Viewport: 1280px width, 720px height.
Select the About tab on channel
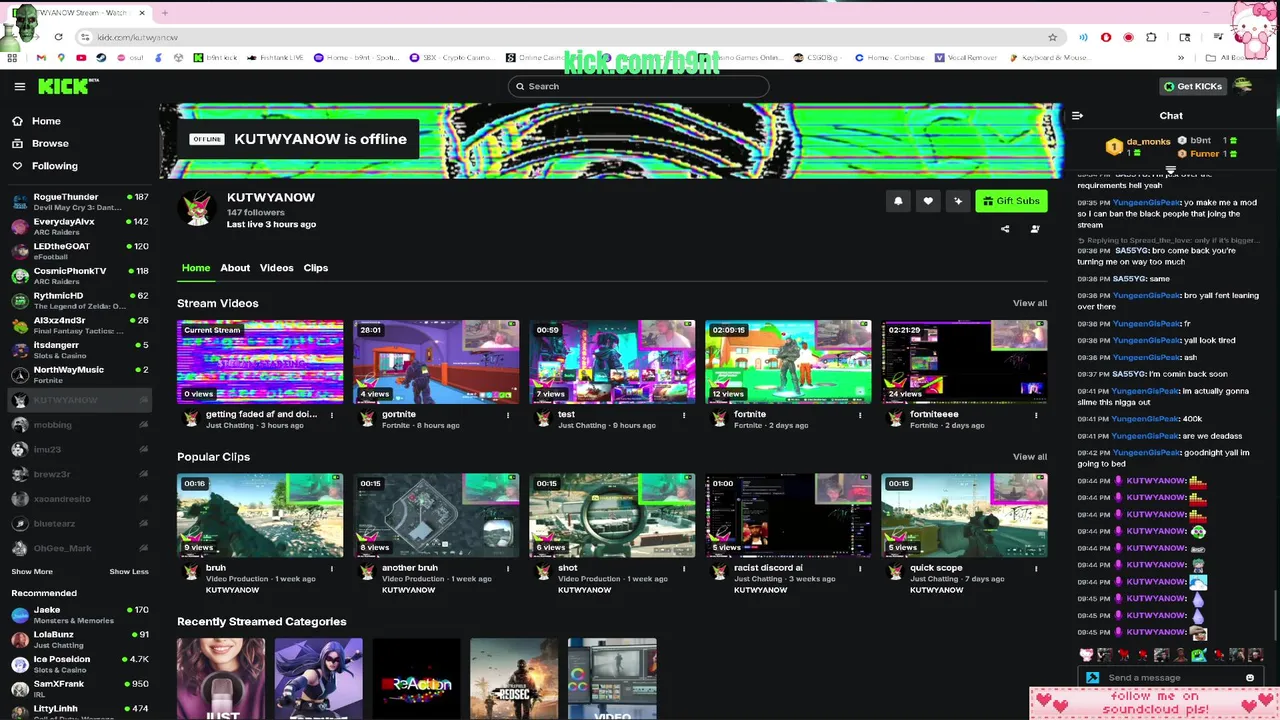point(235,268)
